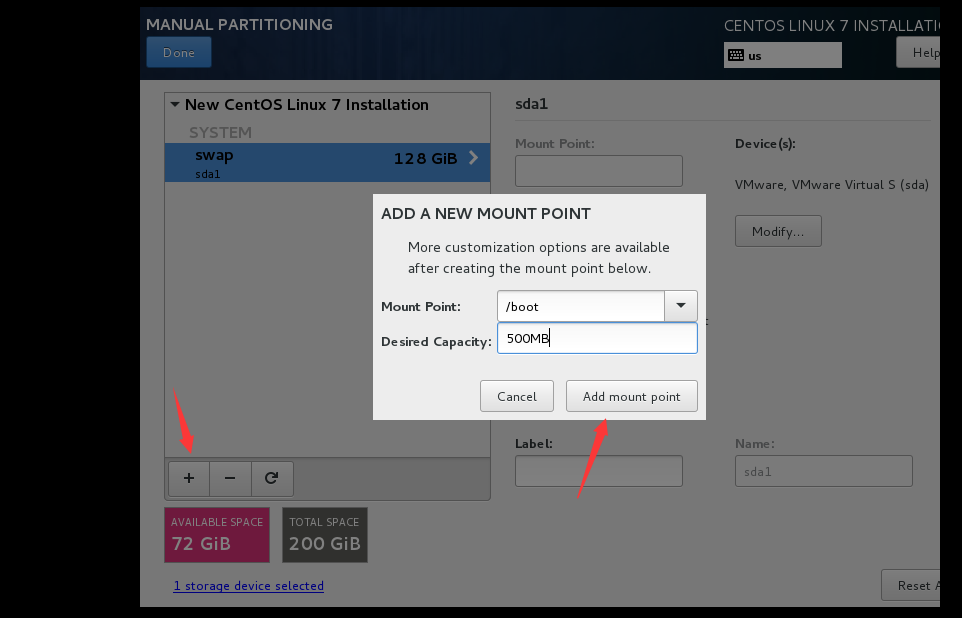The image size is (962, 618).
Task: Click the MANUAL PARTITIONING heading
Action: [x=239, y=25]
